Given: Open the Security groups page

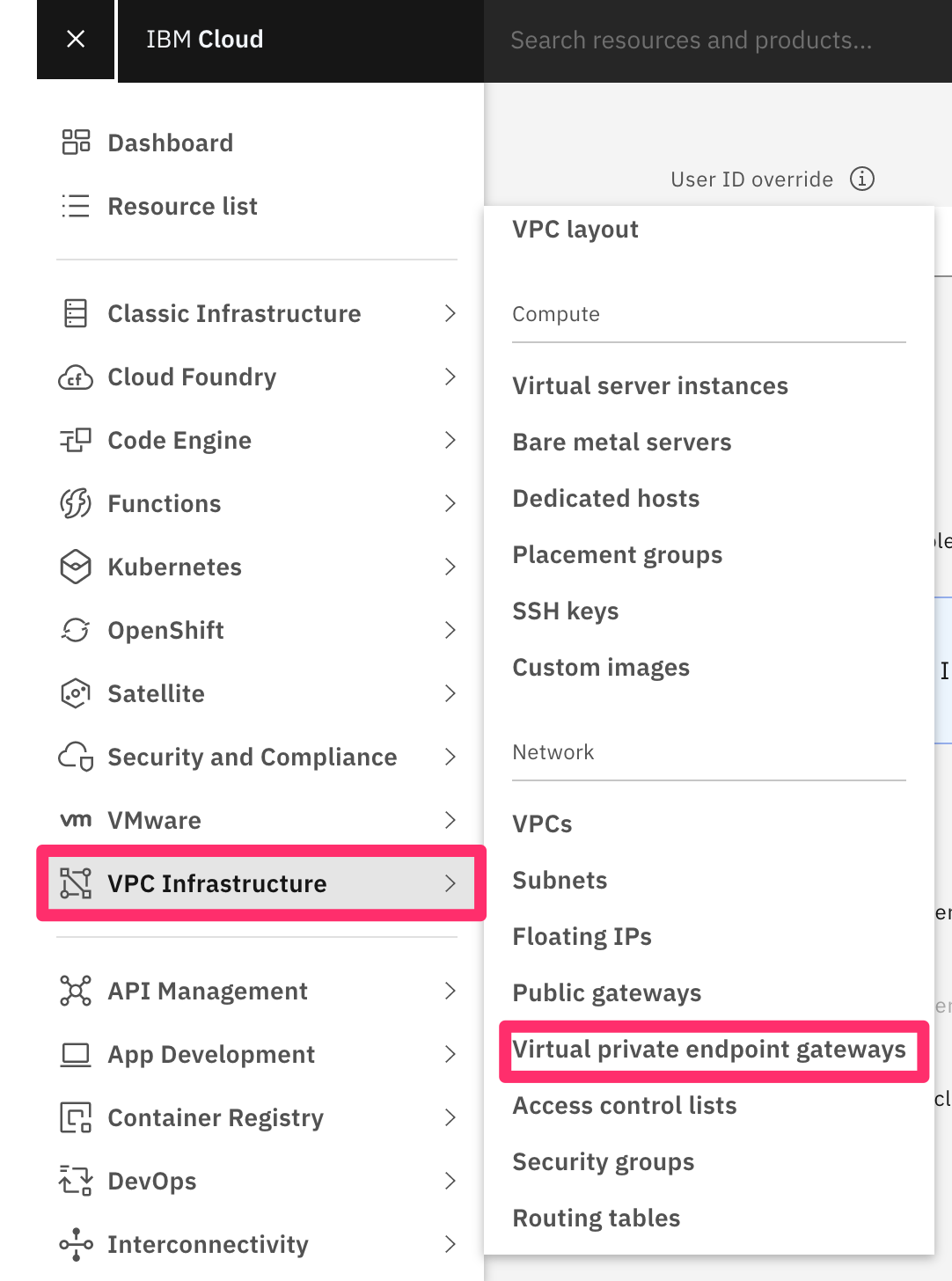Looking at the screenshot, I should point(604,1162).
